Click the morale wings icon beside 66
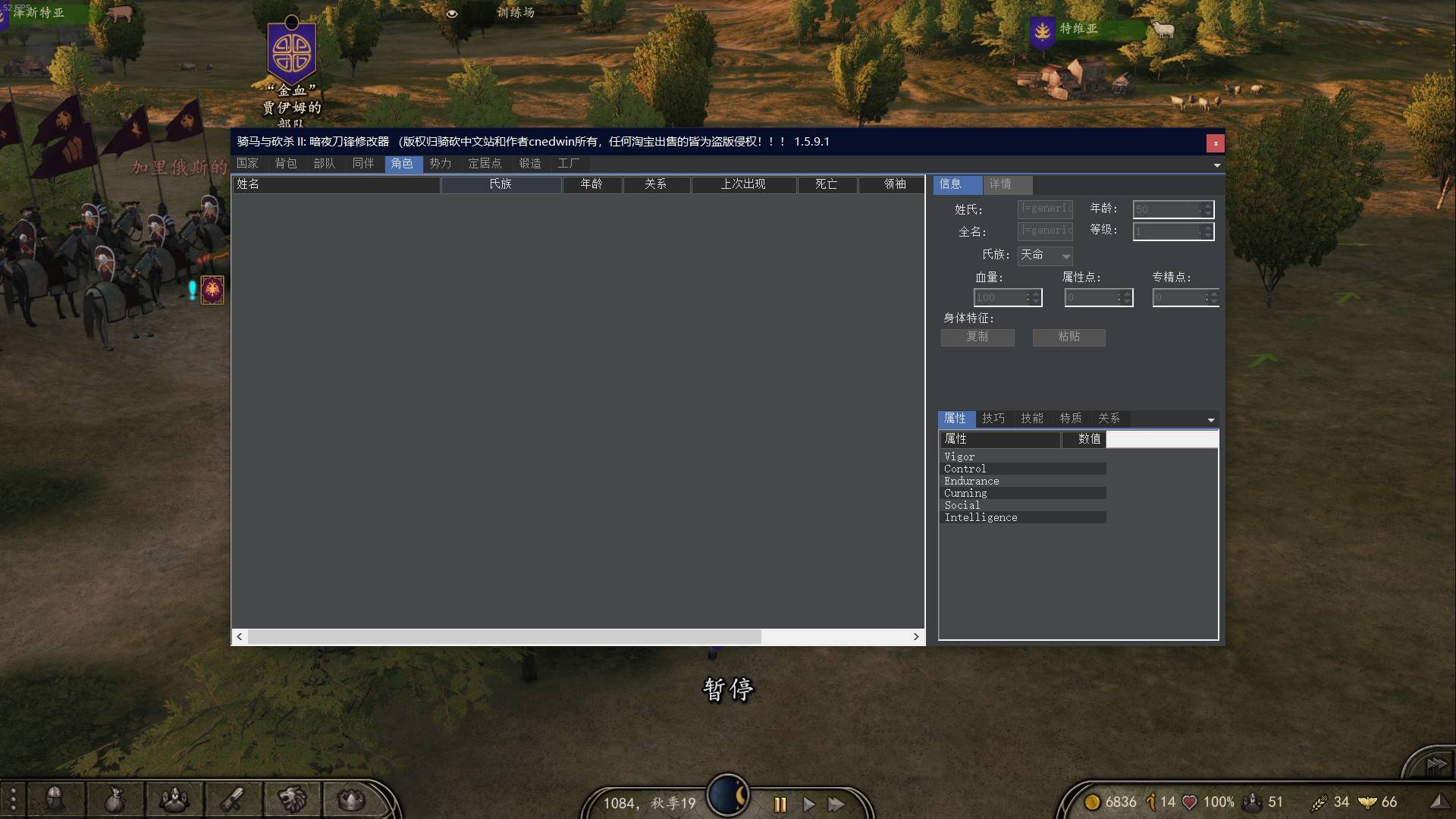The height and width of the screenshot is (819, 1456). coord(1368,802)
